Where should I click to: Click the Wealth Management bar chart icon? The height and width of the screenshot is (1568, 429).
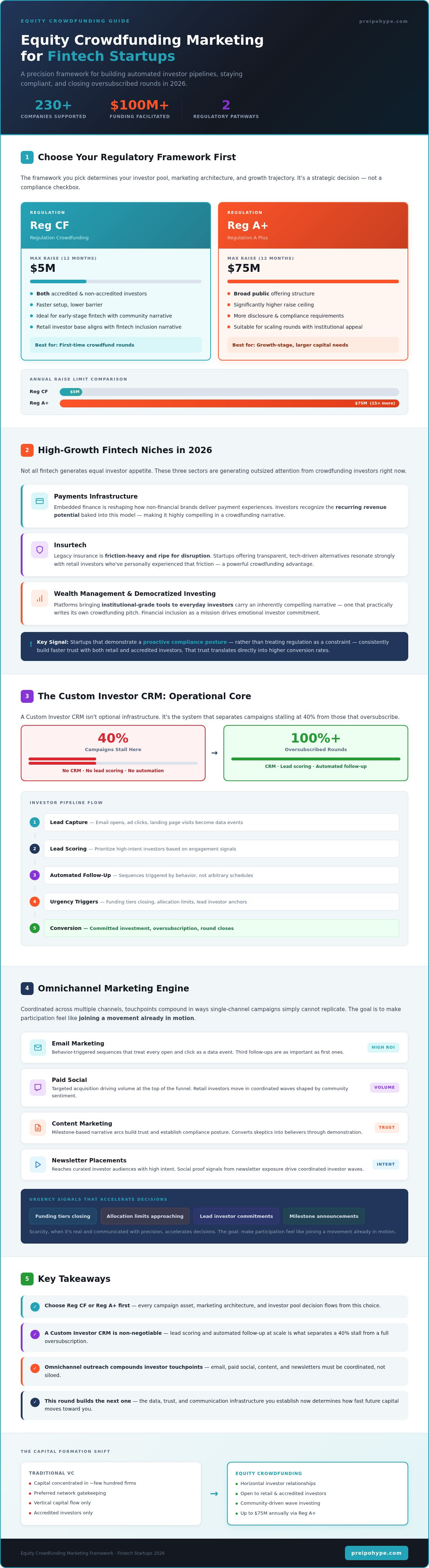tap(40, 598)
